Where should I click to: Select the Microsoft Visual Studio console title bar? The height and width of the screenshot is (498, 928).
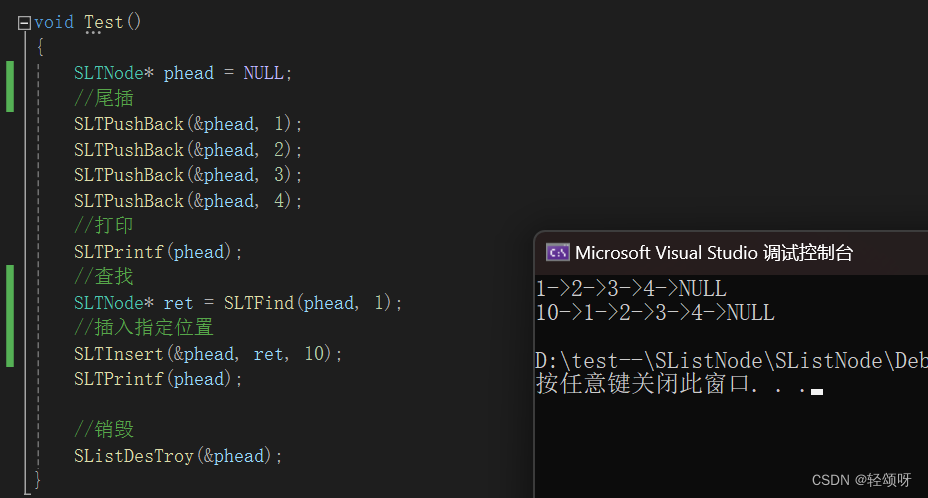[x=731, y=253]
